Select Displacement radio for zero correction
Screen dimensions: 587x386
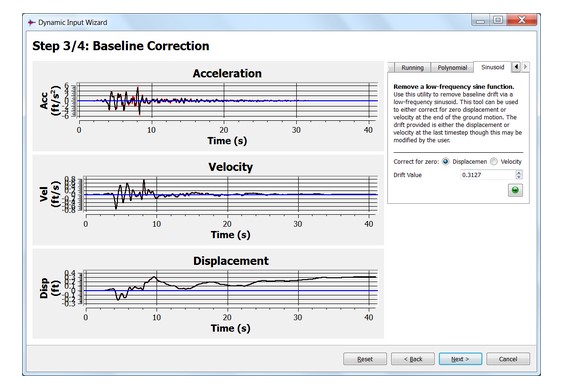(x=445, y=162)
